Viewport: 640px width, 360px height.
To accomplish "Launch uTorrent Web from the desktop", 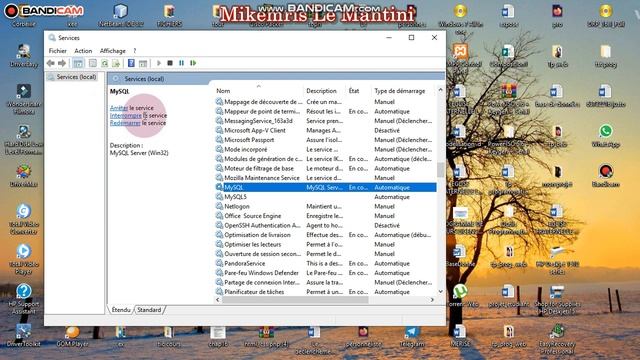I will pos(460,296).
